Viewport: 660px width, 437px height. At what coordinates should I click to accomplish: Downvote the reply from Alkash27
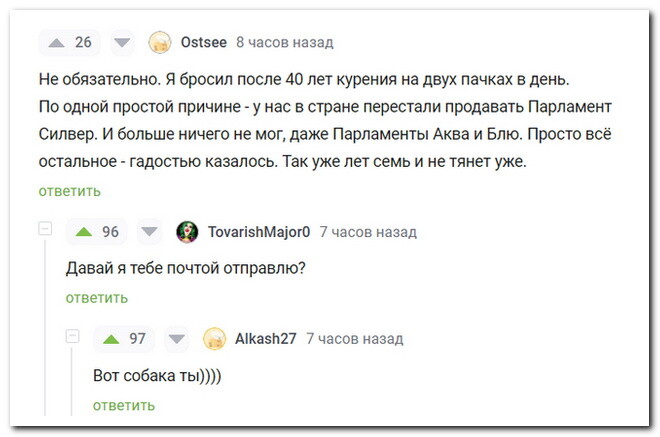(177, 338)
